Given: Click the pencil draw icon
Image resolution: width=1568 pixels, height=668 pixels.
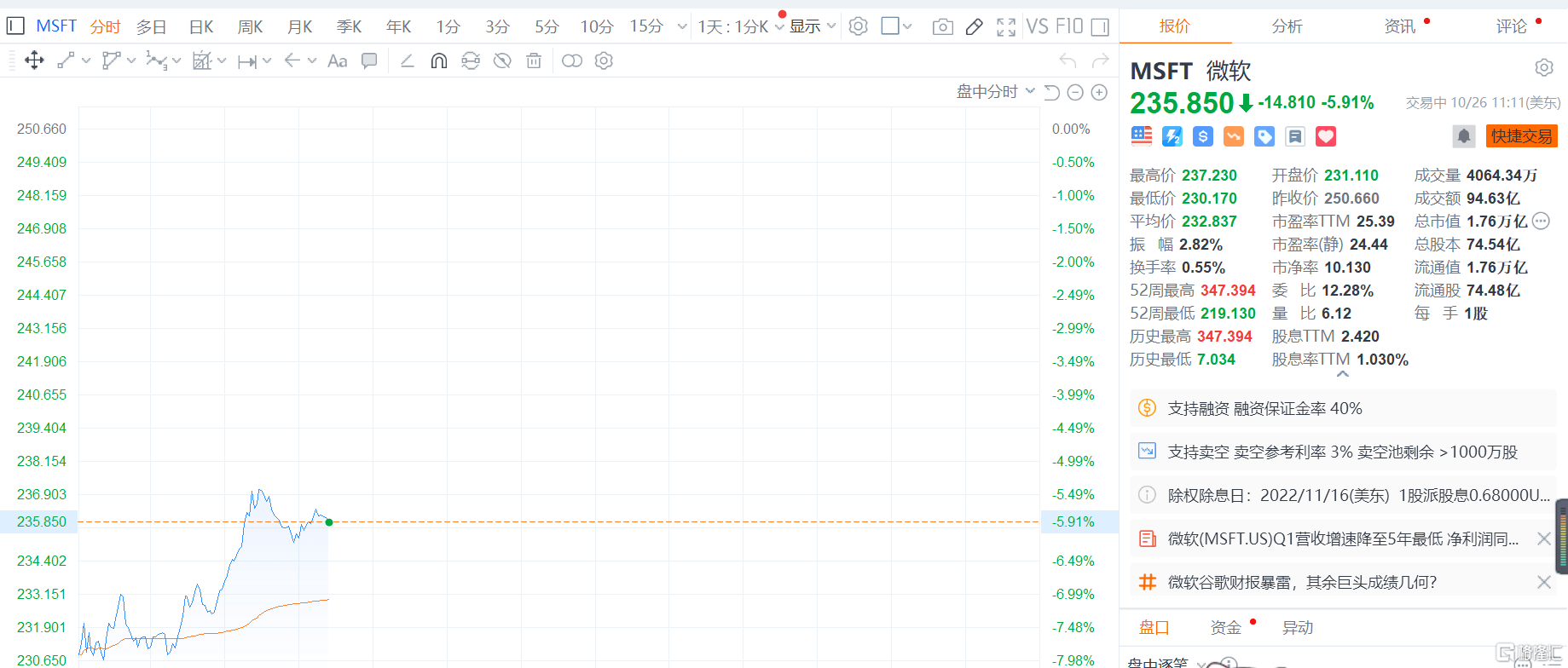Looking at the screenshot, I should [x=974, y=27].
